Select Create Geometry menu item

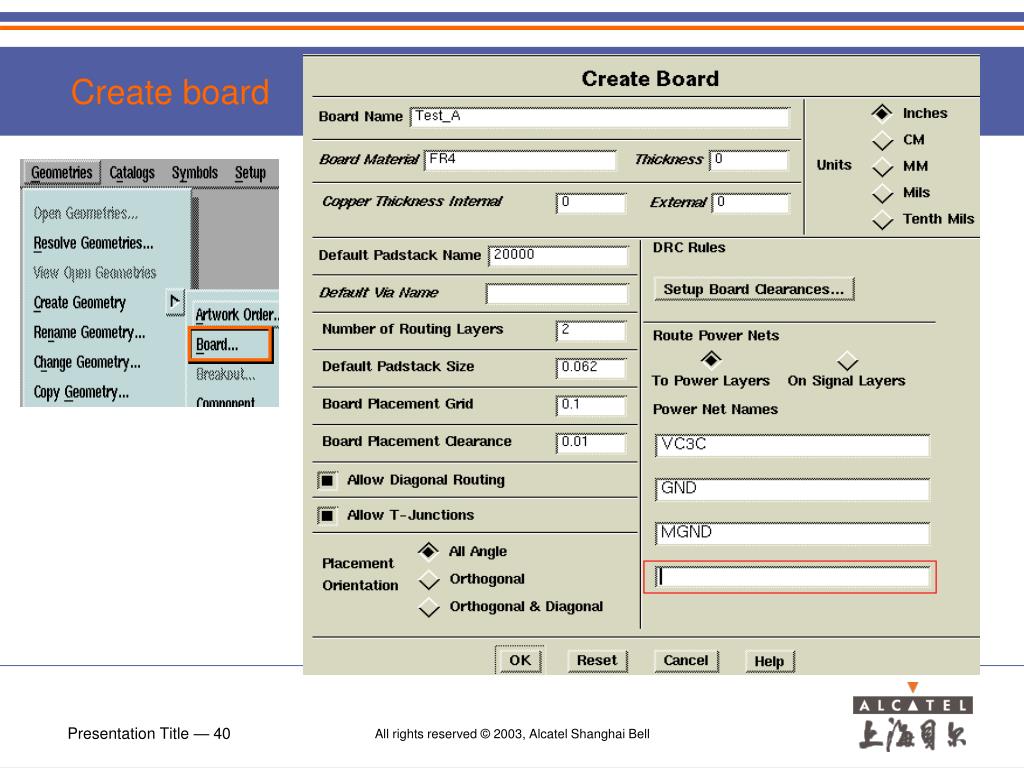pyautogui.click(x=80, y=302)
